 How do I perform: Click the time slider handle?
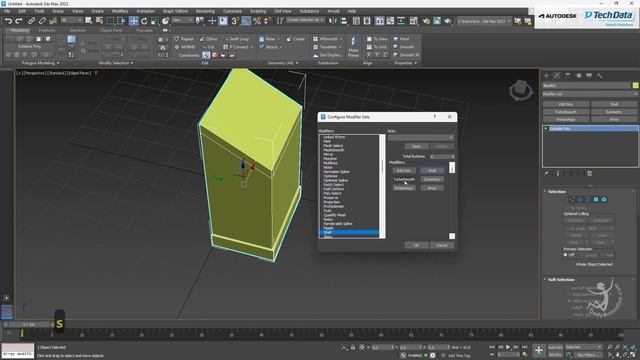(28, 324)
